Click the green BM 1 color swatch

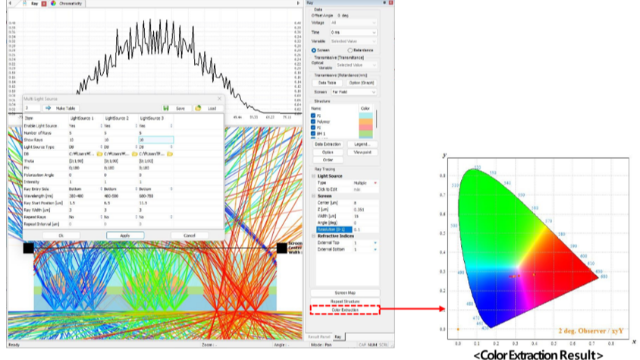coord(366,133)
